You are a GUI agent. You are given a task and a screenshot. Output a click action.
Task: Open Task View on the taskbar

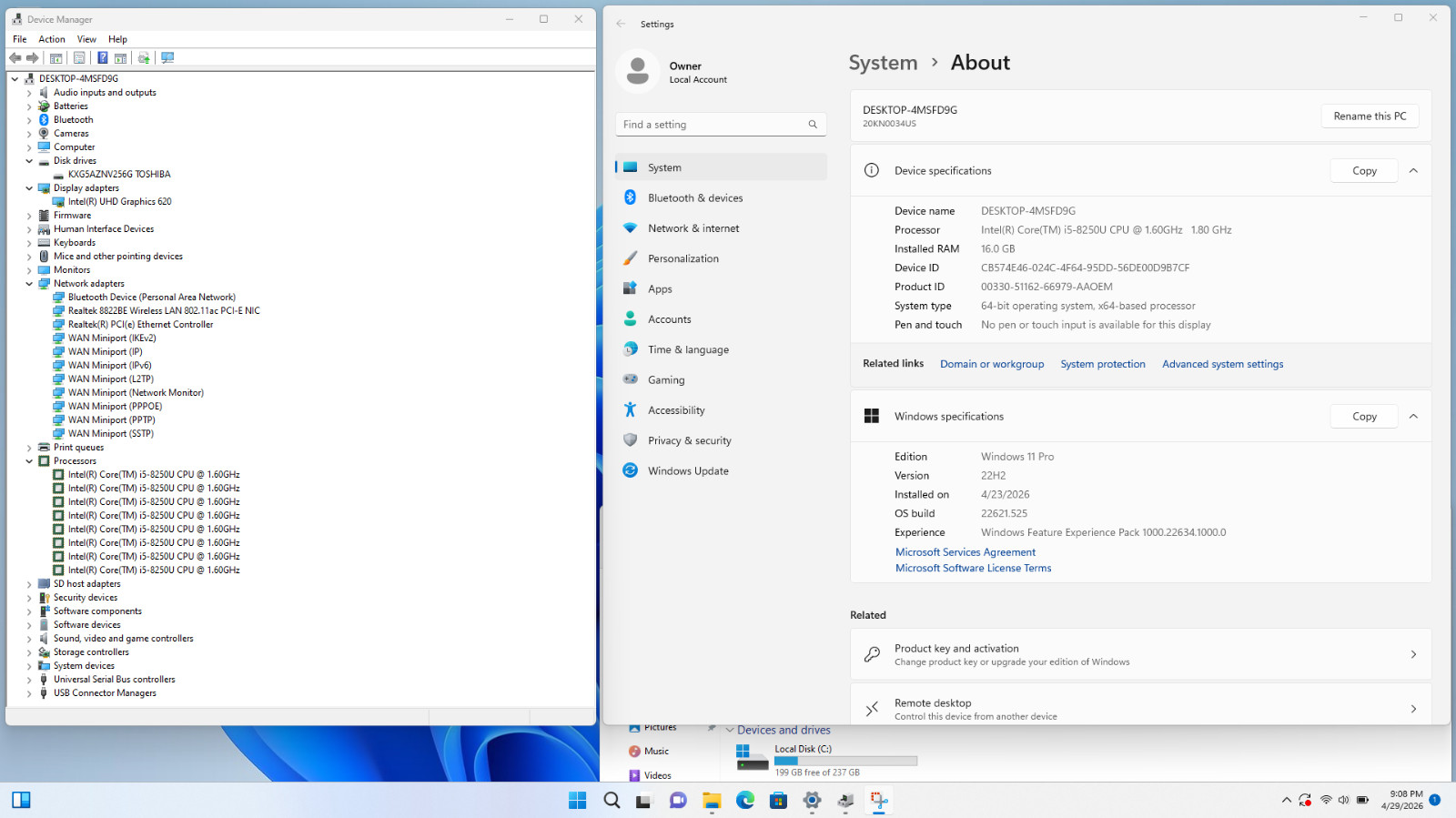point(644,801)
